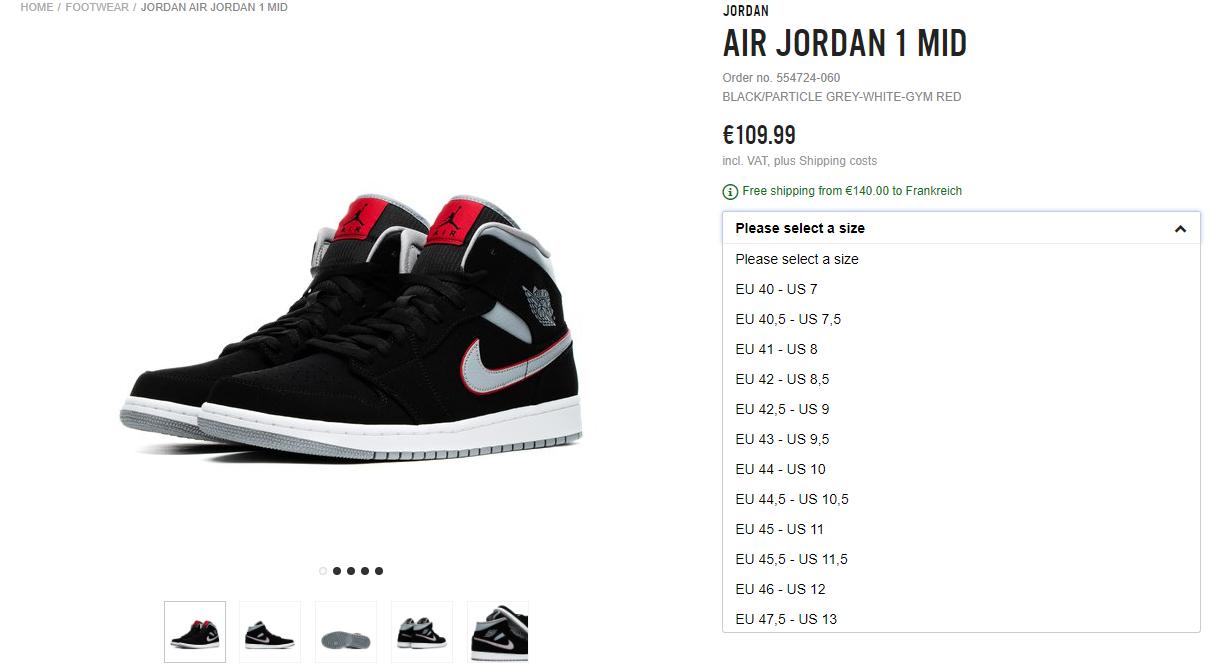This screenshot has width=1214, height=665.
Task: Show the sole view thumbnail
Action: click(346, 632)
